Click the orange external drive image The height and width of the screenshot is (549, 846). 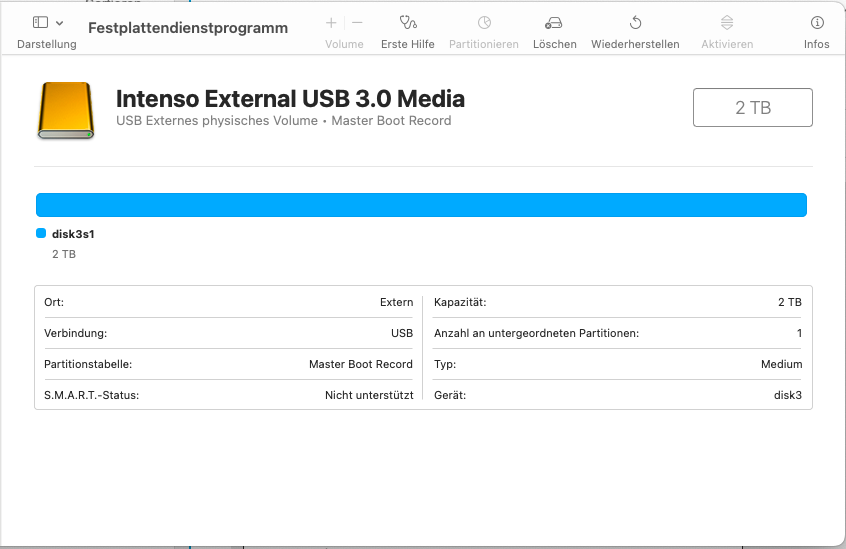(66, 109)
